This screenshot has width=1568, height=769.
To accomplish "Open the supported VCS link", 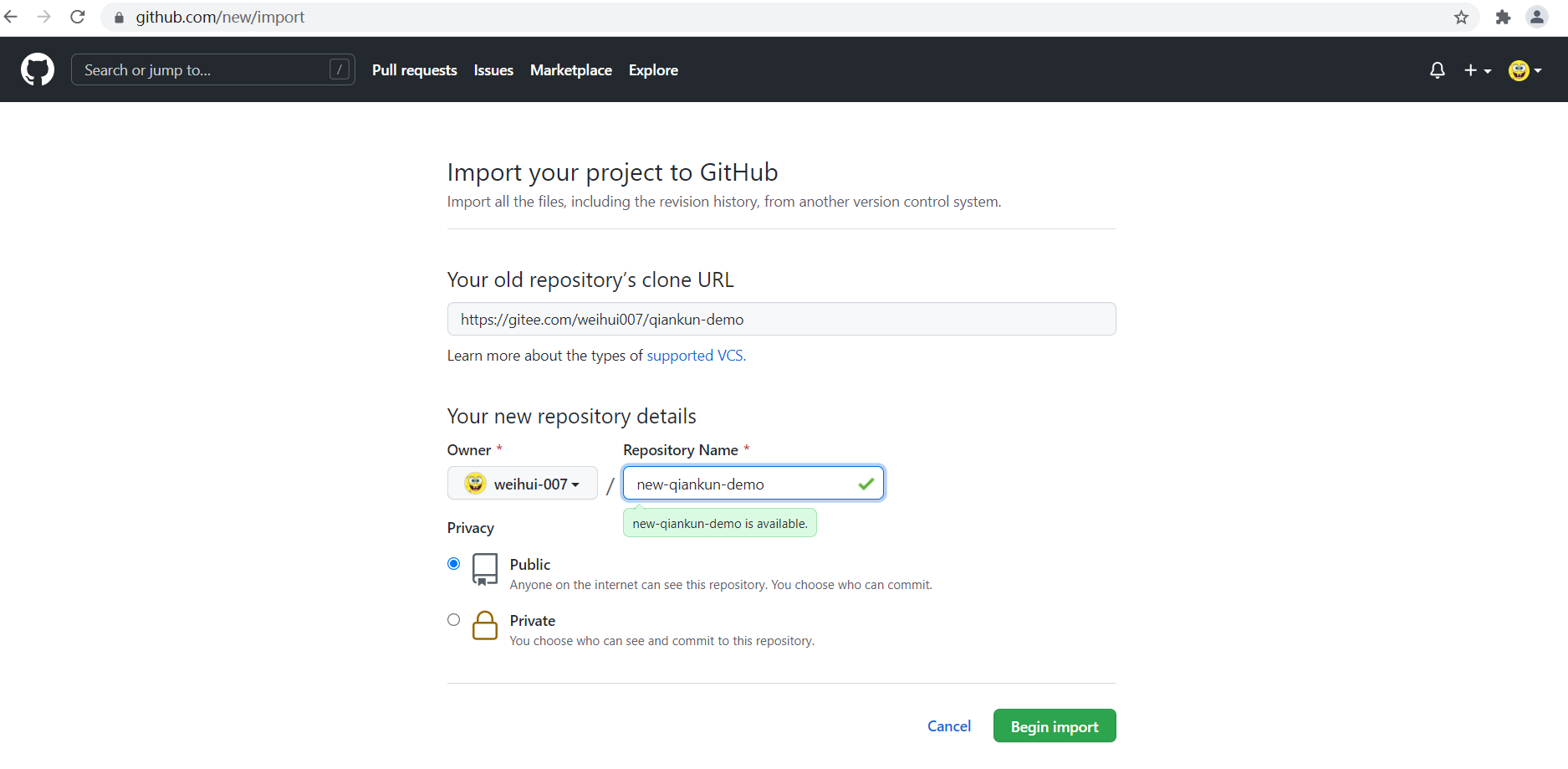I will (x=694, y=355).
